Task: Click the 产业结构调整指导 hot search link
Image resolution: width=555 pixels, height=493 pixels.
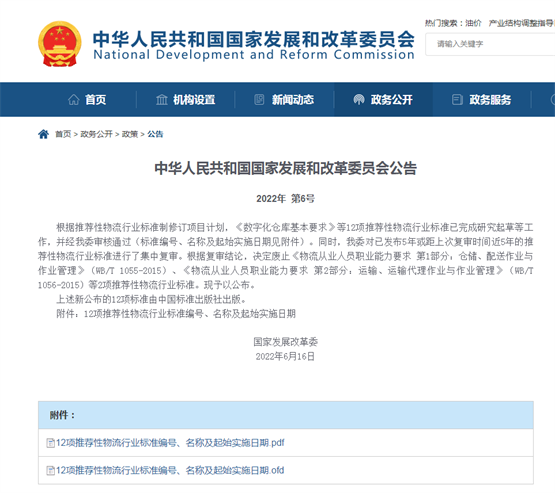Action: pos(521,23)
